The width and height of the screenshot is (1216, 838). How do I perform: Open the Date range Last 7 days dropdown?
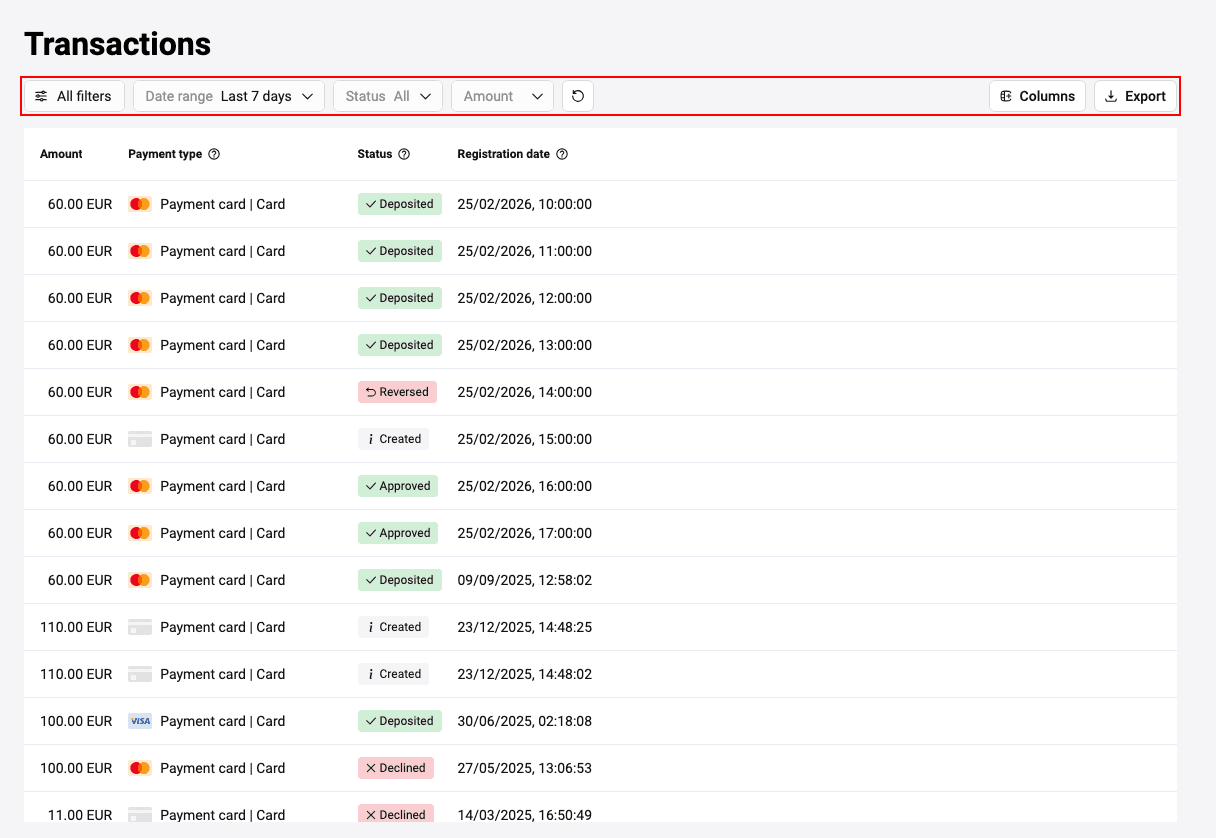229,96
